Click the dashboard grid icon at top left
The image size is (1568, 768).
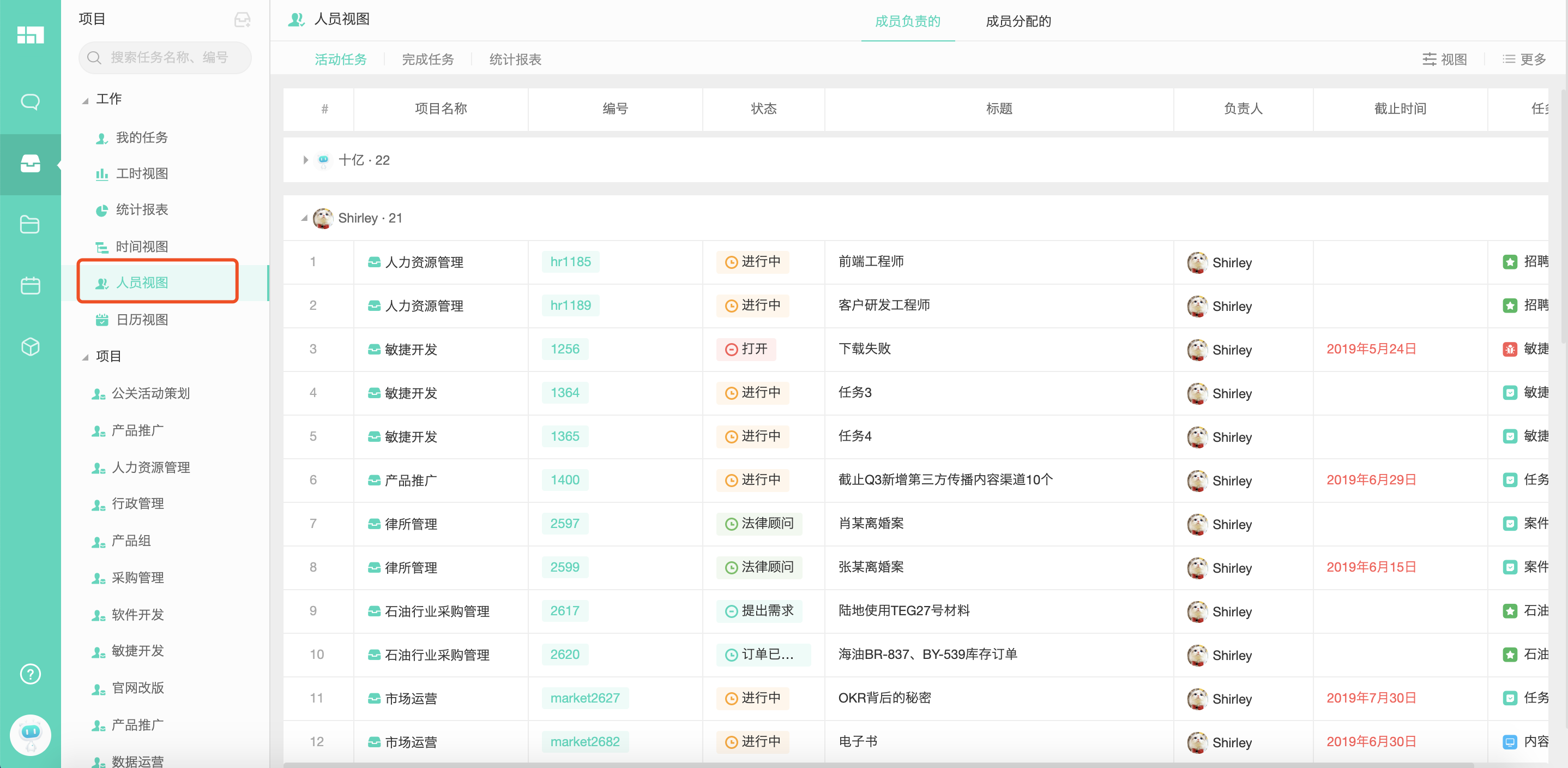pyautogui.click(x=30, y=35)
